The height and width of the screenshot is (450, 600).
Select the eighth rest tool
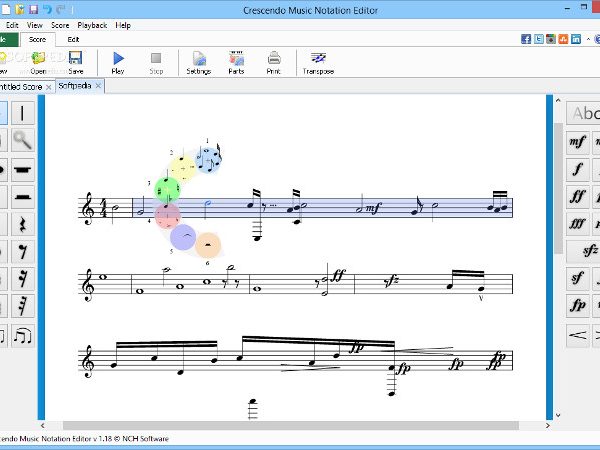point(23,251)
